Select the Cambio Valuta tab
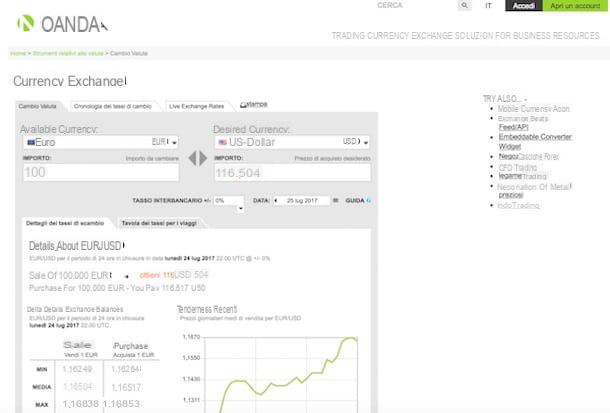This screenshot has height=413, width=610. click(x=38, y=106)
